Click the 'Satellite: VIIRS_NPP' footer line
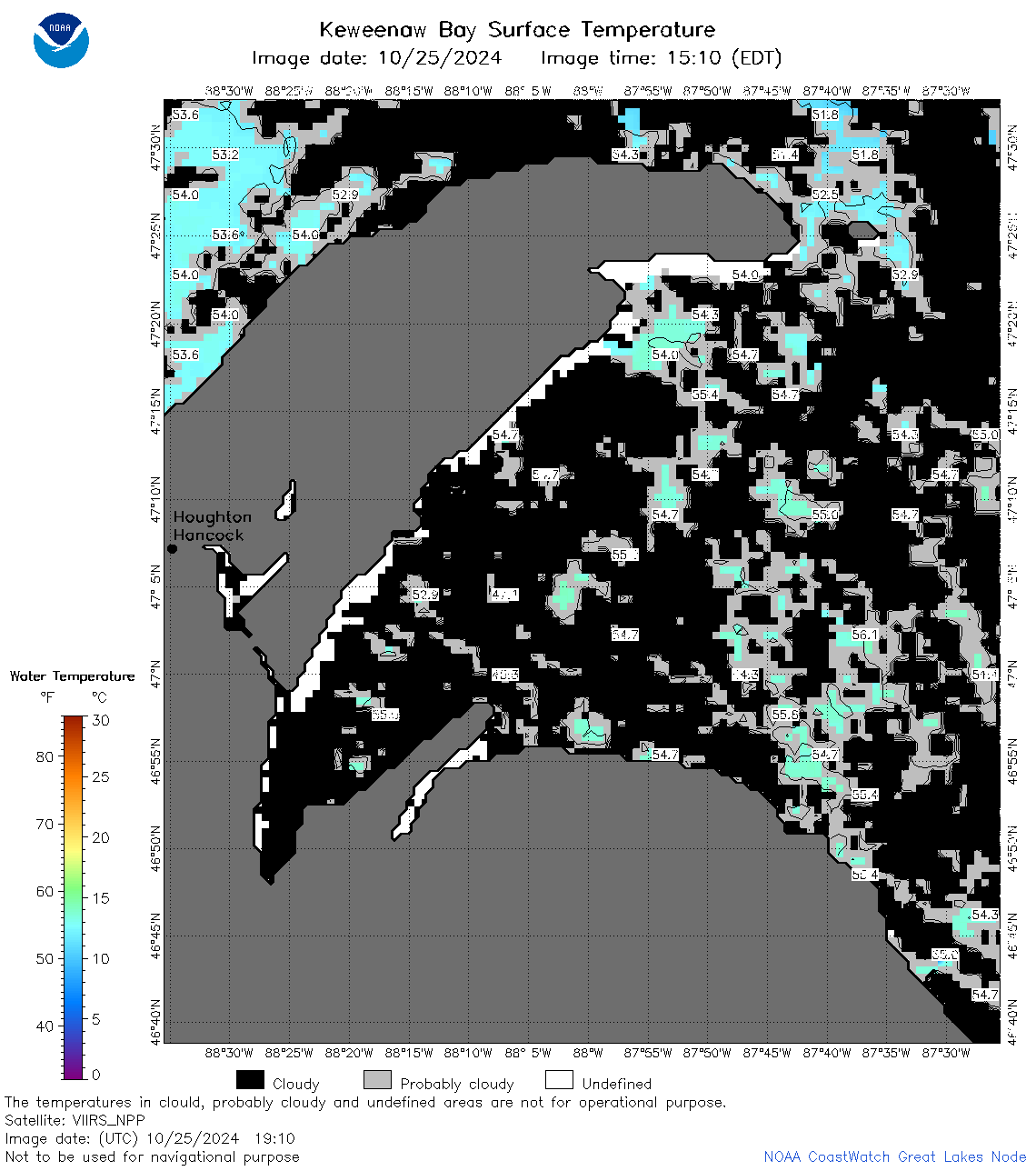Viewport: 1036px width, 1171px height. click(x=75, y=1120)
